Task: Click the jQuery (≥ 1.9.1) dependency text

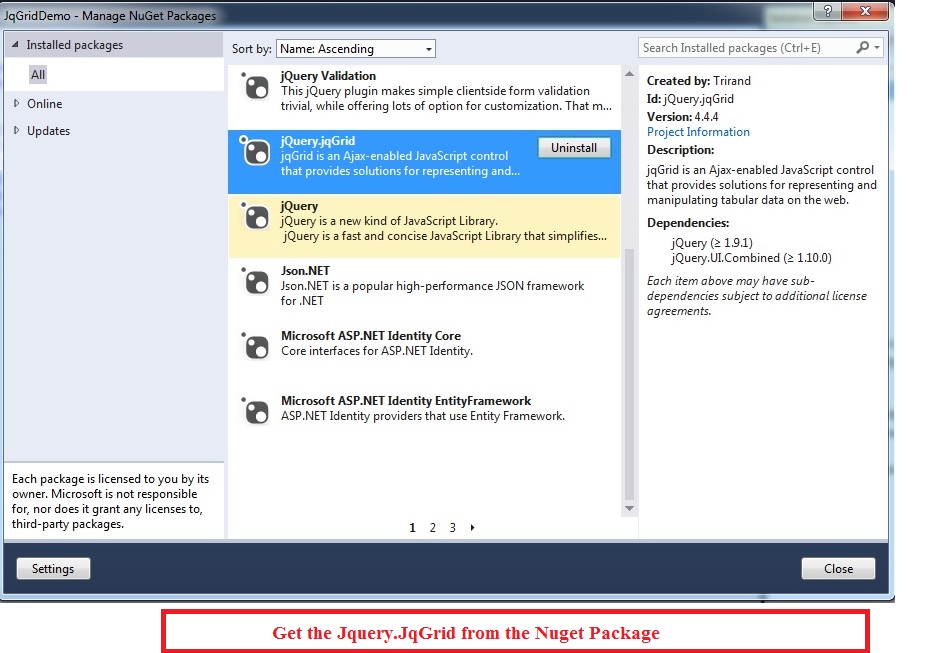Action: (x=712, y=243)
